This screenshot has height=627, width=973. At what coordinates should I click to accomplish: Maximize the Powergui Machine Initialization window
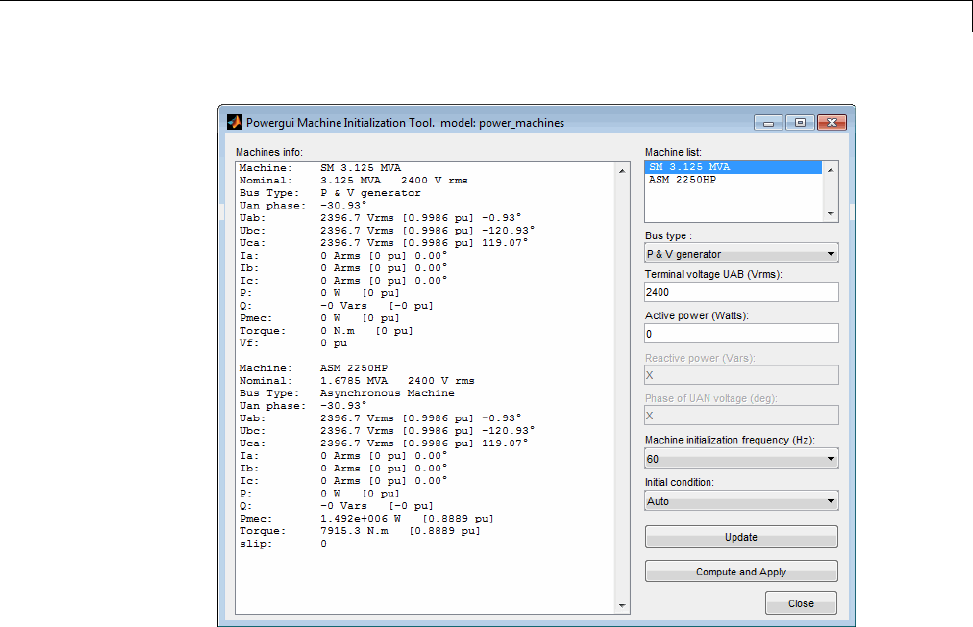(x=800, y=123)
